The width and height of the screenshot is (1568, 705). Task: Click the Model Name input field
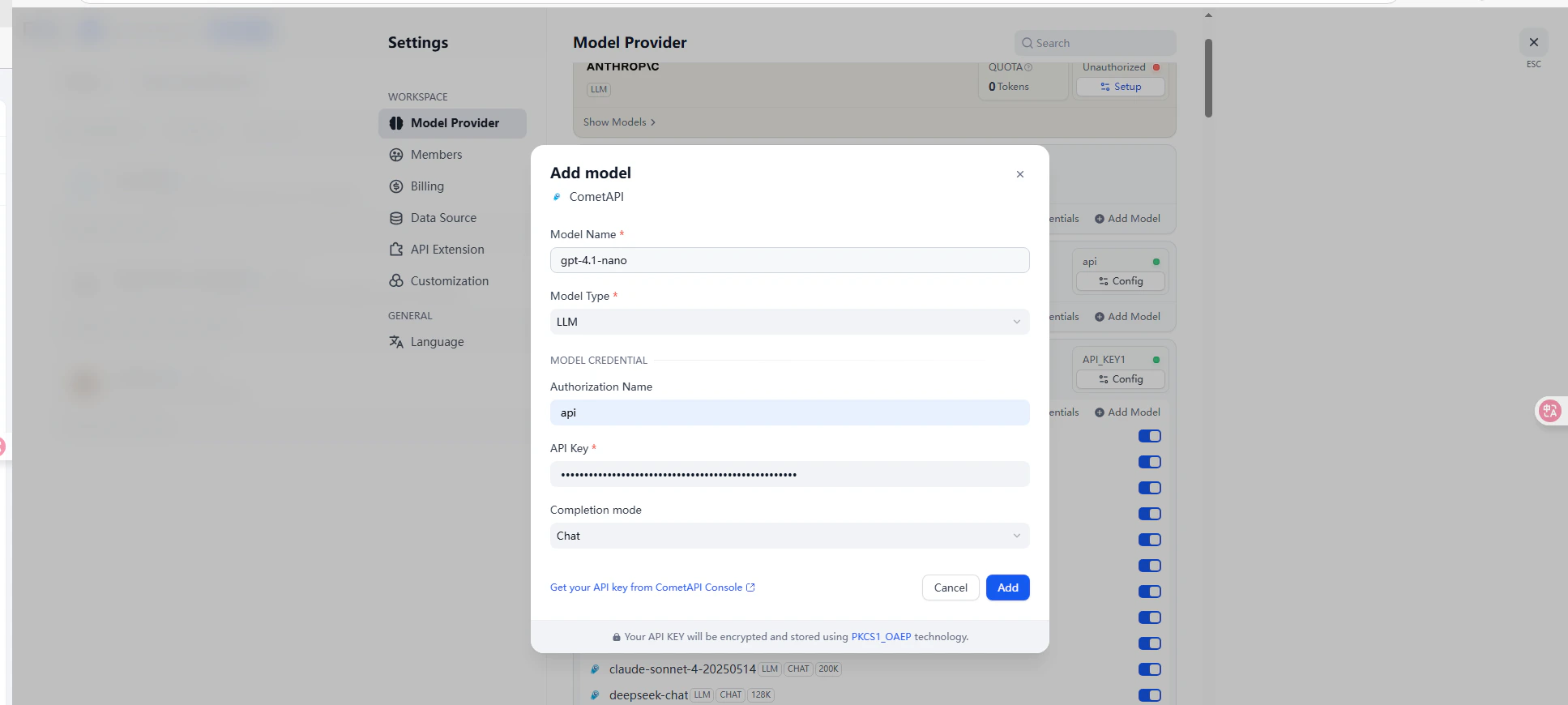pos(789,260)
